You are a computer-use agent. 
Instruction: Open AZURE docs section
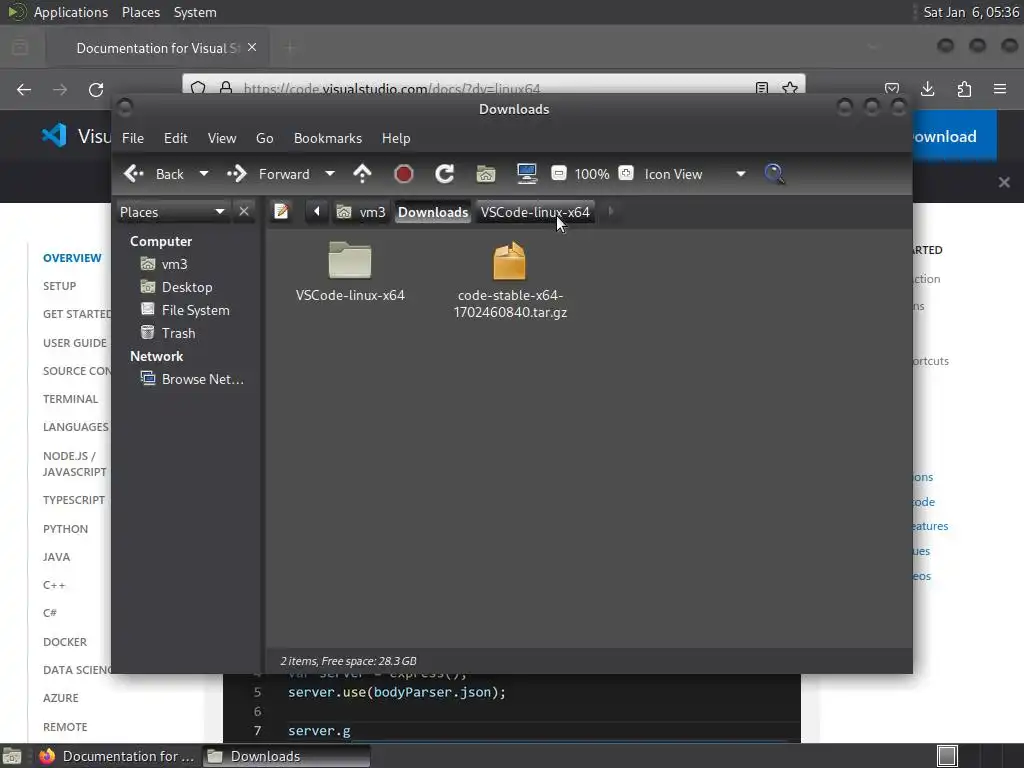[61, 698]
